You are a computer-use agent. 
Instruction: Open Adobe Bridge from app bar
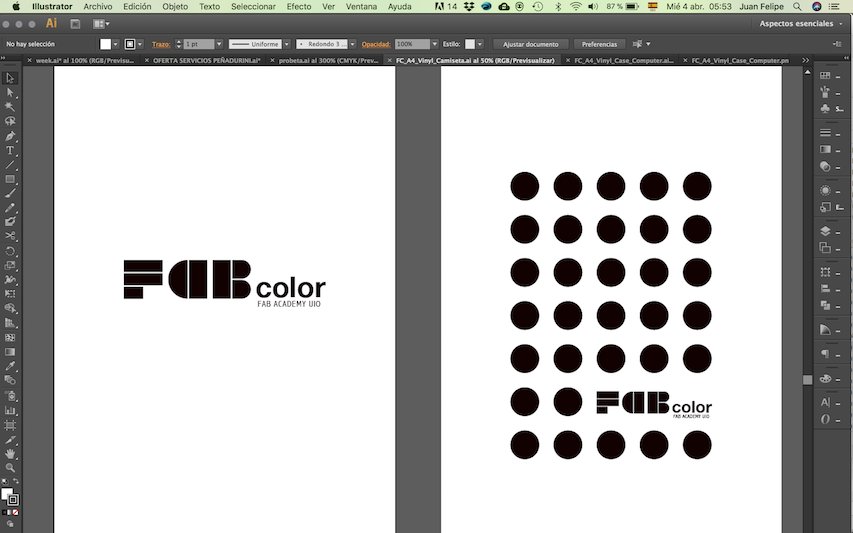(76, 24)
